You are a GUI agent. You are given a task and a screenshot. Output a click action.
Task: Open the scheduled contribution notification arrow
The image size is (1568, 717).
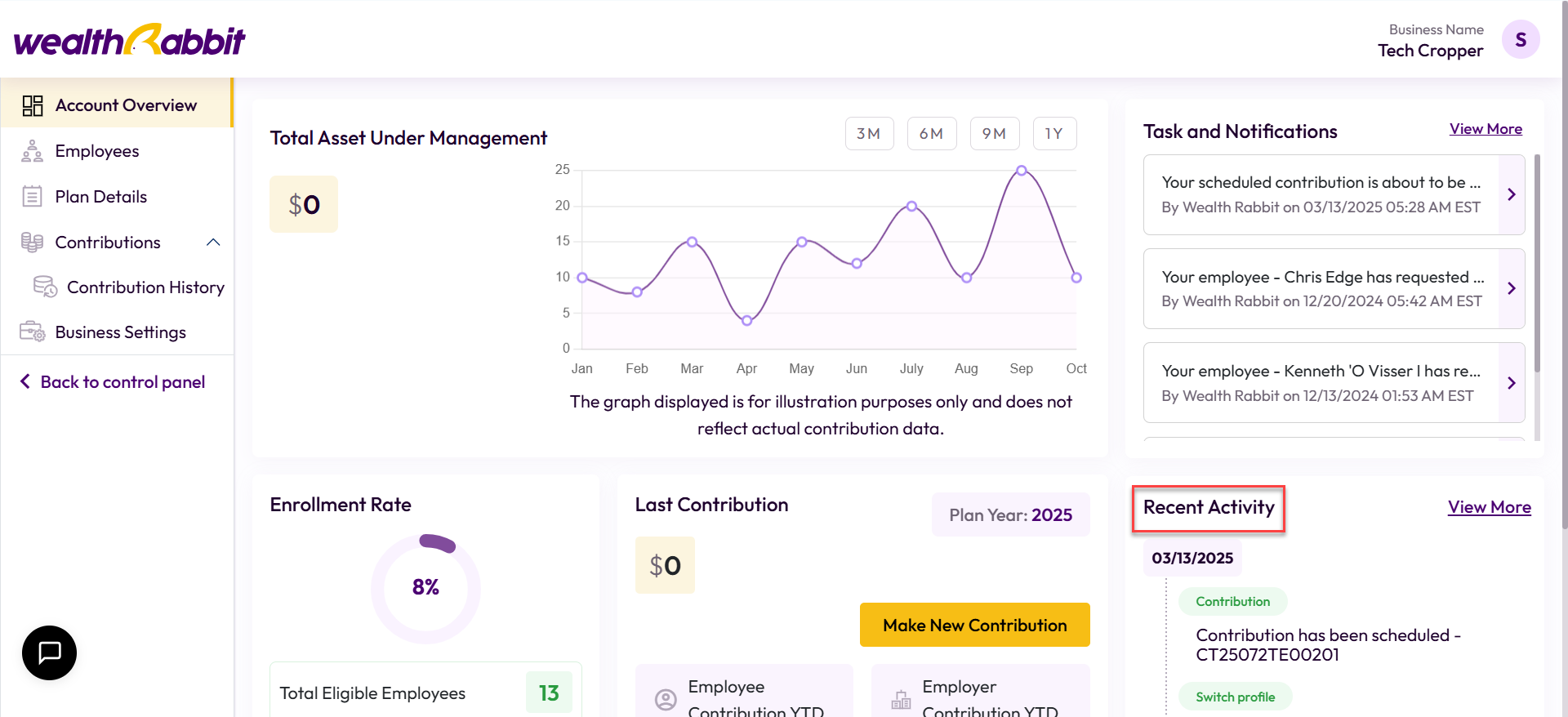pyautogui.click(x=1512, y=194)
